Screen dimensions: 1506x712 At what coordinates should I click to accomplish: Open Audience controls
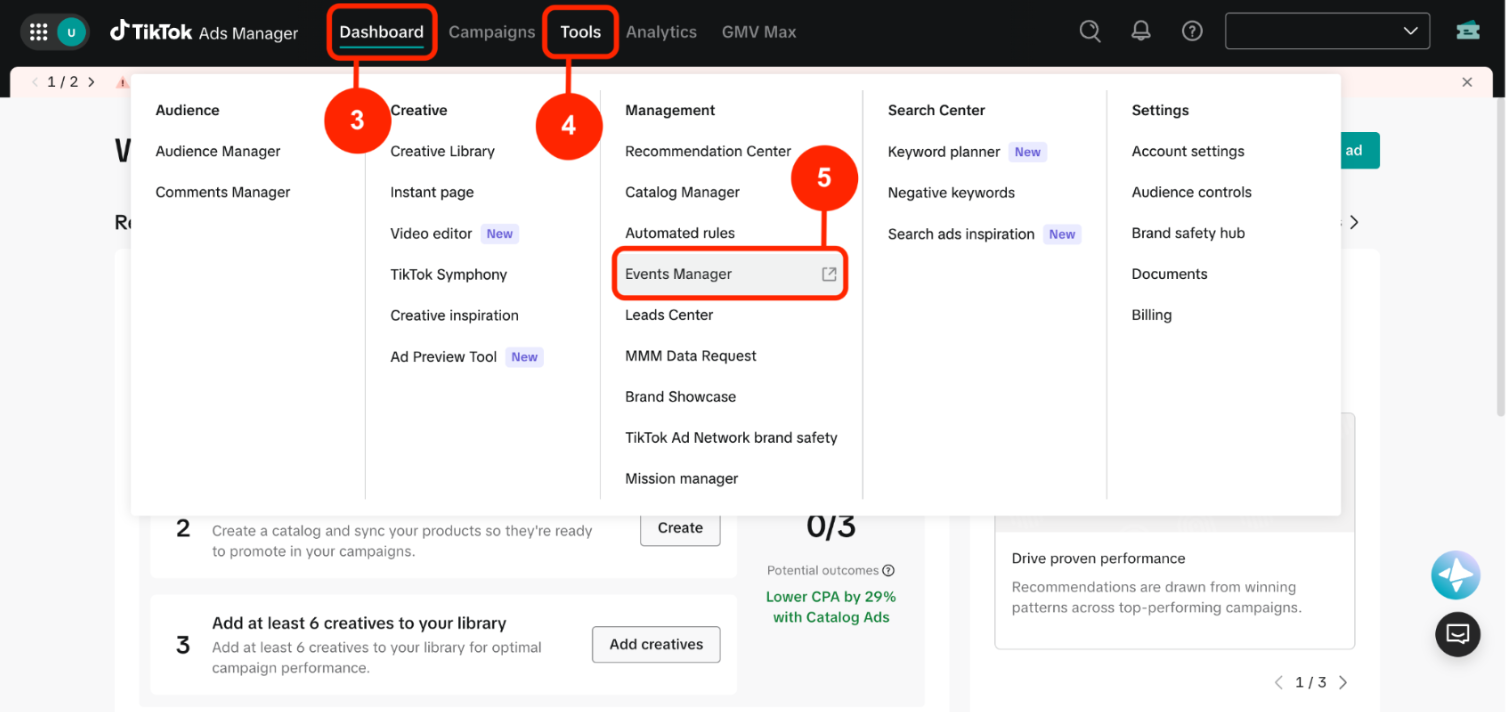[x=1191, y=192]
